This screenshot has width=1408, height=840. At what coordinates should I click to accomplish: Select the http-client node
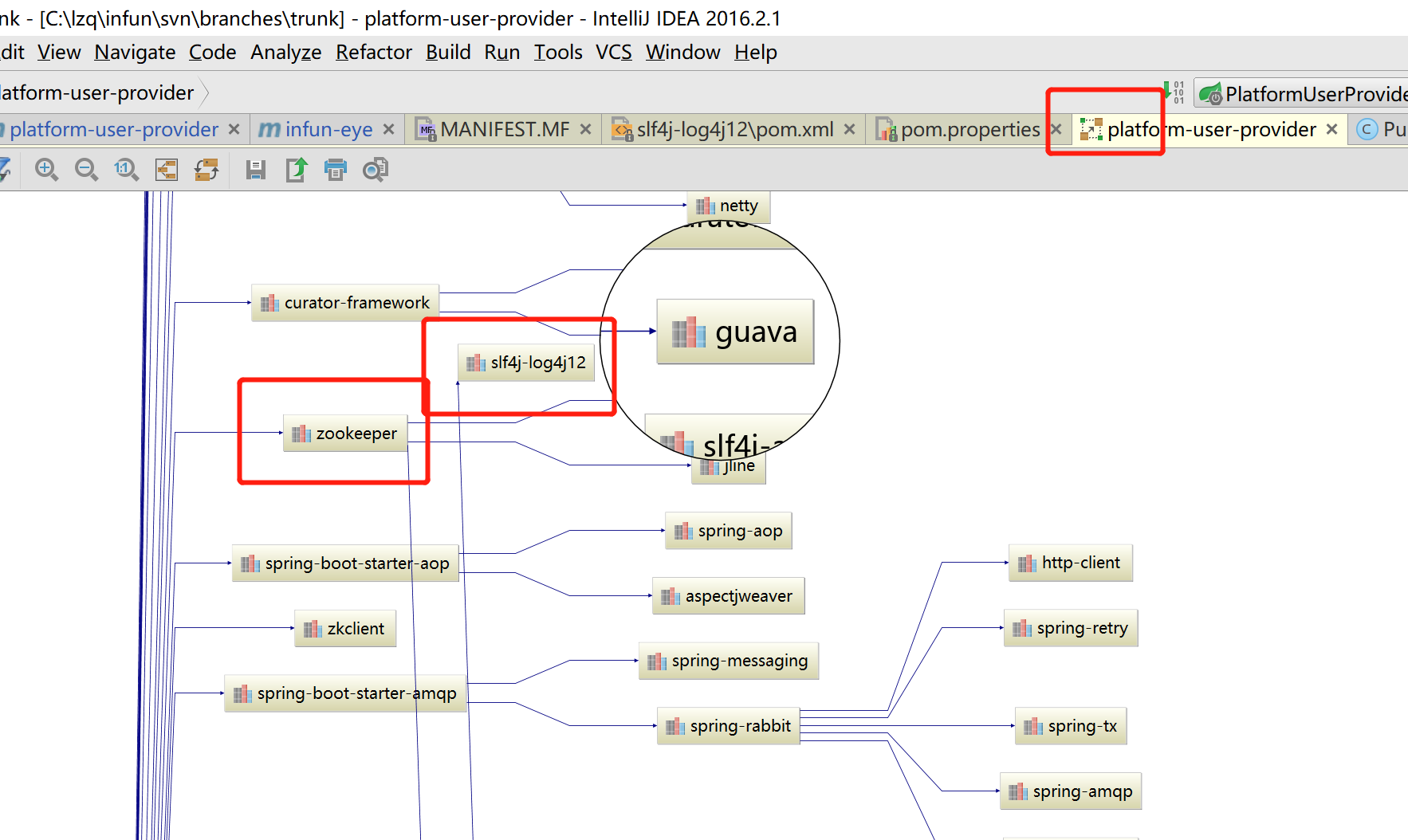(x=1071, y=563)
